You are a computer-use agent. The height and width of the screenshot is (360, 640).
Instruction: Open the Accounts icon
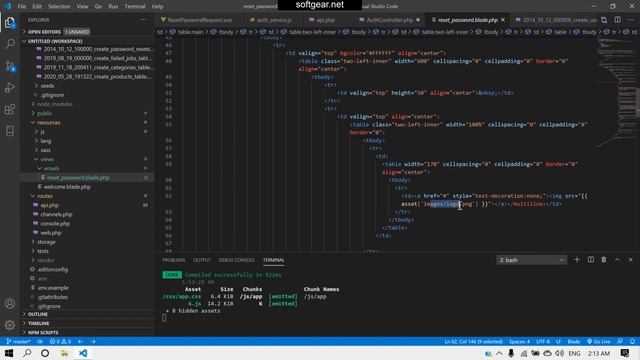point(10,303)
